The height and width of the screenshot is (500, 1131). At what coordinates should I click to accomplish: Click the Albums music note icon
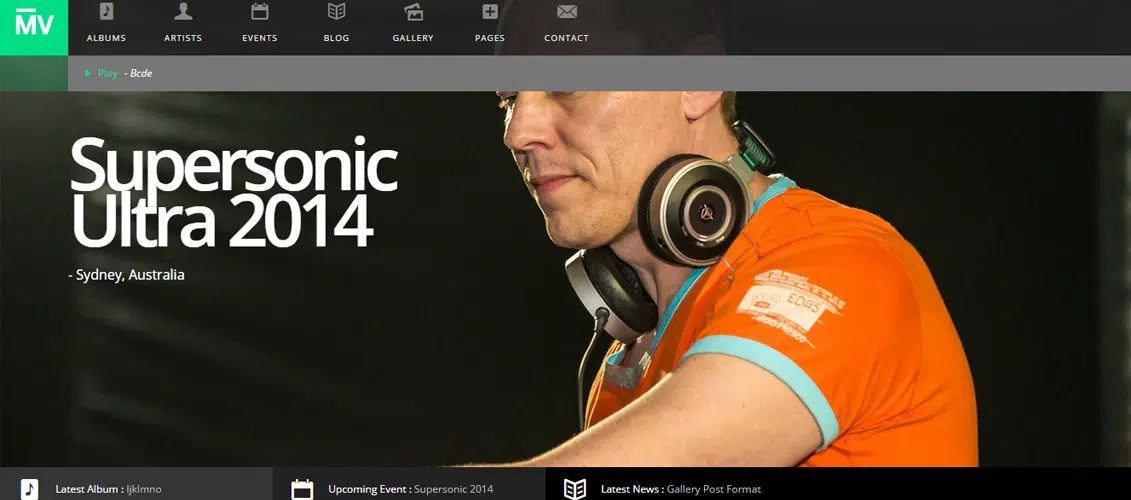coord(106,12)
